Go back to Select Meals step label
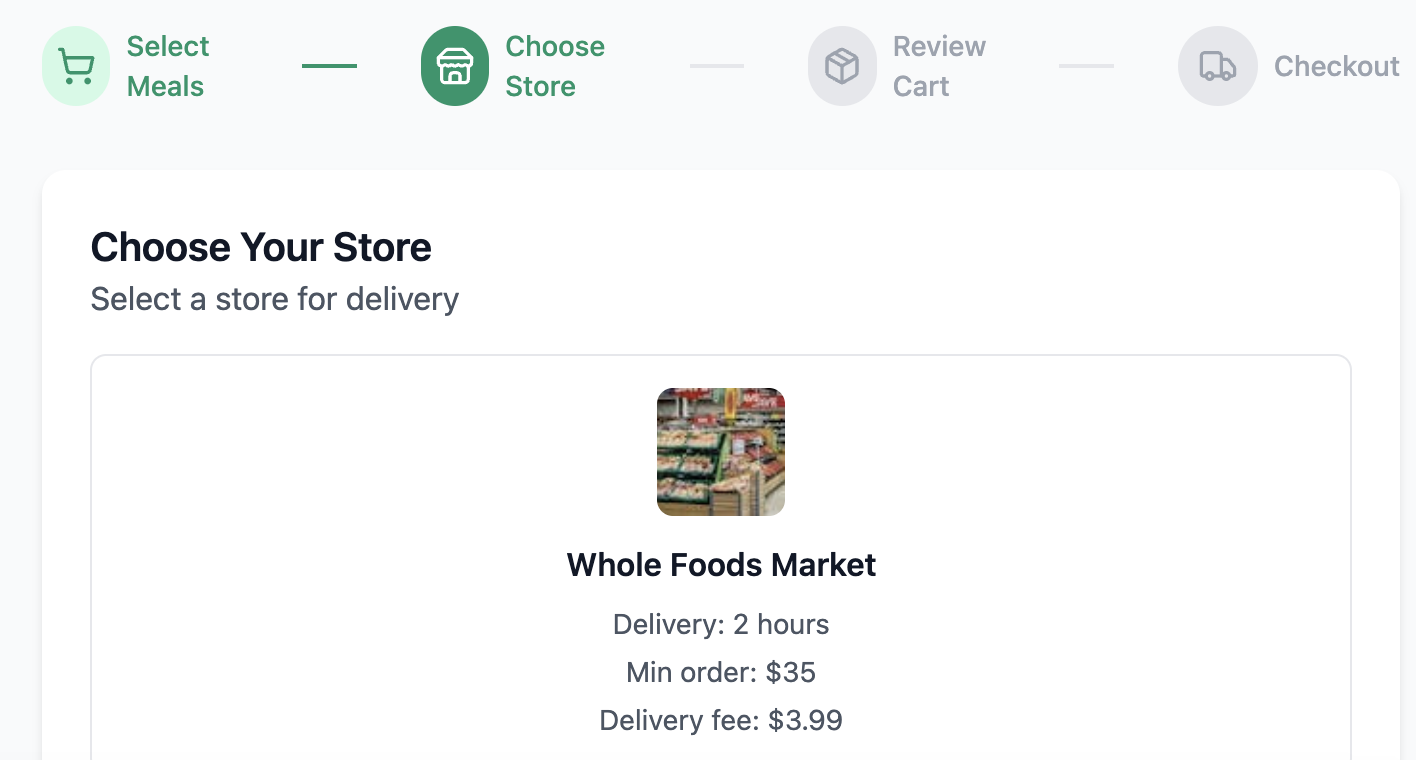This screenshot has width=1416, height=760. 167,66
